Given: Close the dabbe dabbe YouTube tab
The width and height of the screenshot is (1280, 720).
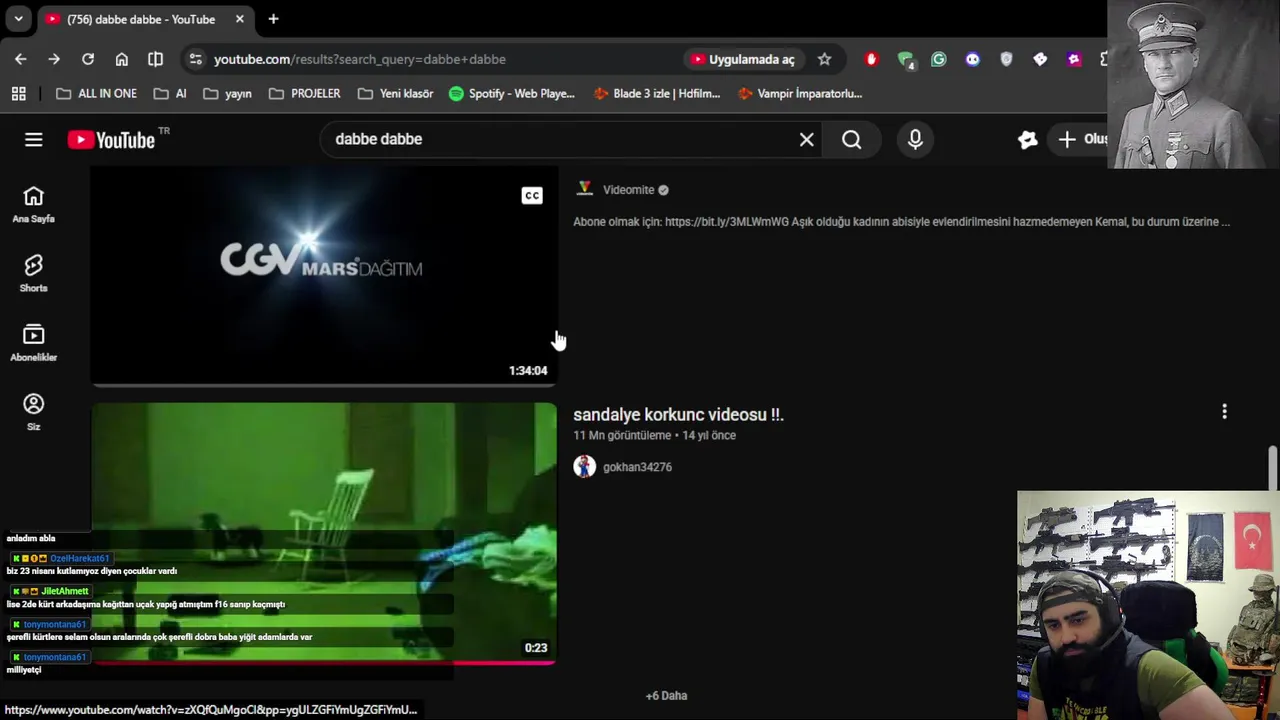Looking at the screenshot, I should [x=240, y=19].
